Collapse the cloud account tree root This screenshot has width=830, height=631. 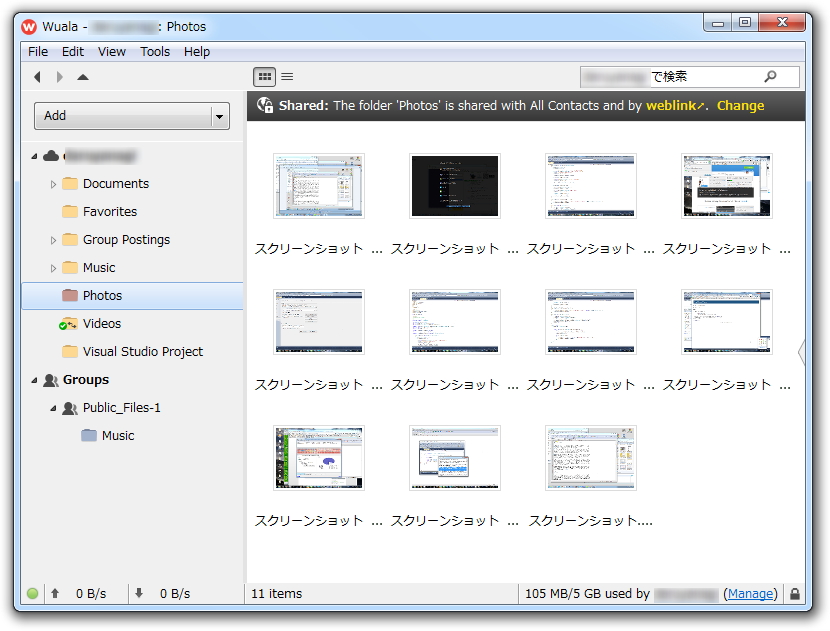pos(34,156)
